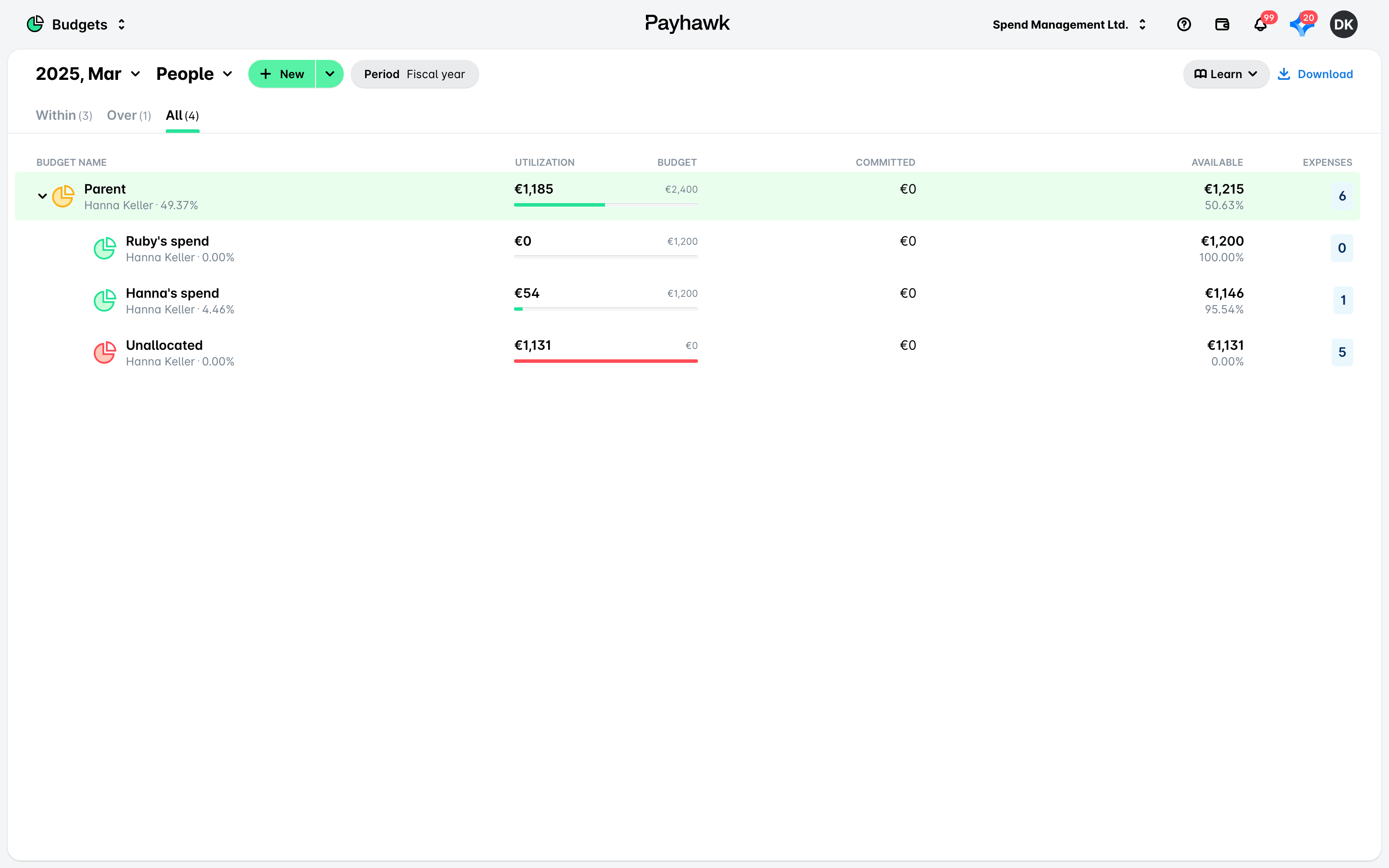Collapse the Parent budget row
This screenshot has height=868, width=1389.
[43, 196]
